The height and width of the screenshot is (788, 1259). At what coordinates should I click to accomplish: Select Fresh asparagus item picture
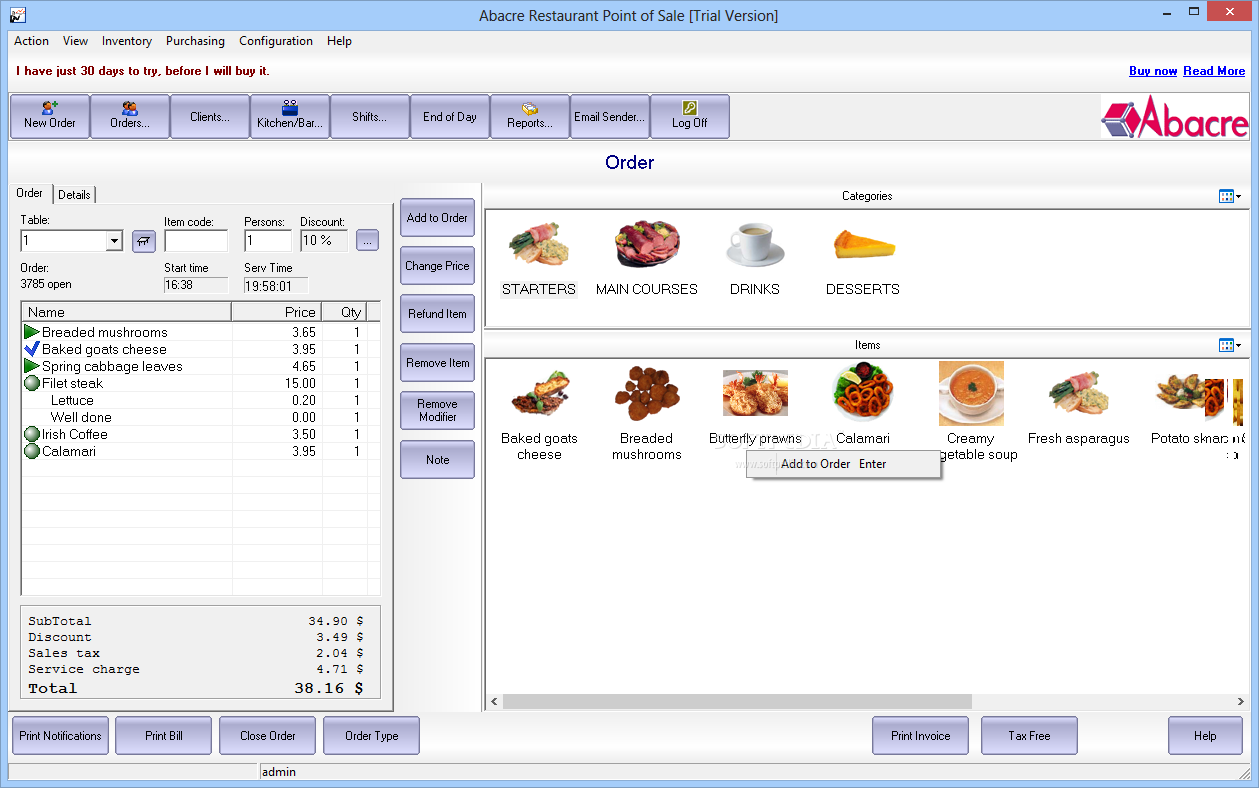click(x=1078, y=394)
